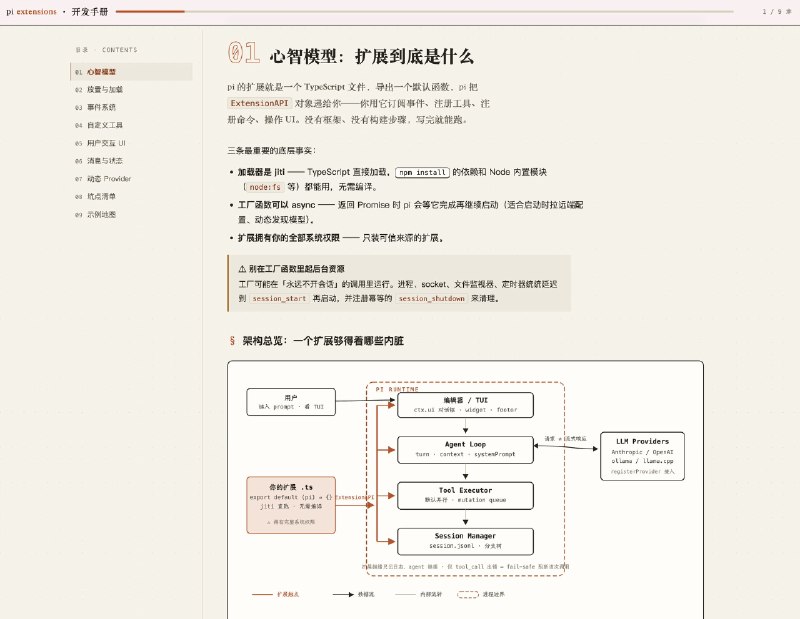Click the § section mark before 架构总览

pyautogui.click(x=232, y=341)
